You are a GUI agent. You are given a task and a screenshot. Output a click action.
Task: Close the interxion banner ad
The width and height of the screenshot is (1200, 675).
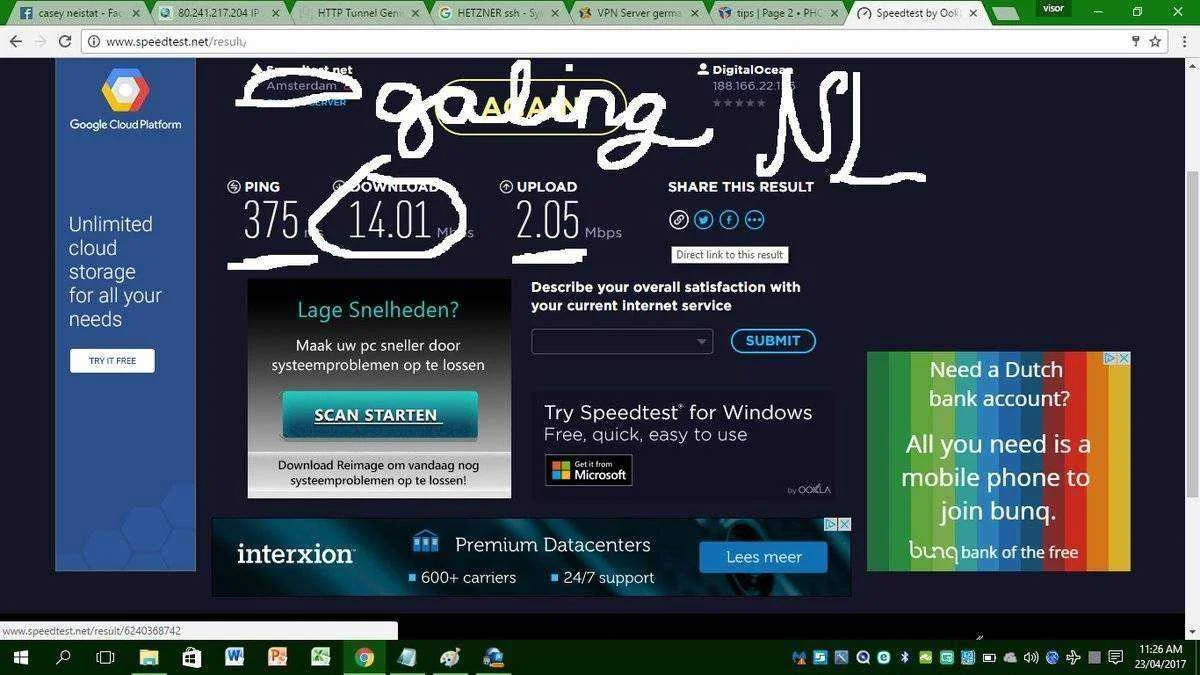844,524
